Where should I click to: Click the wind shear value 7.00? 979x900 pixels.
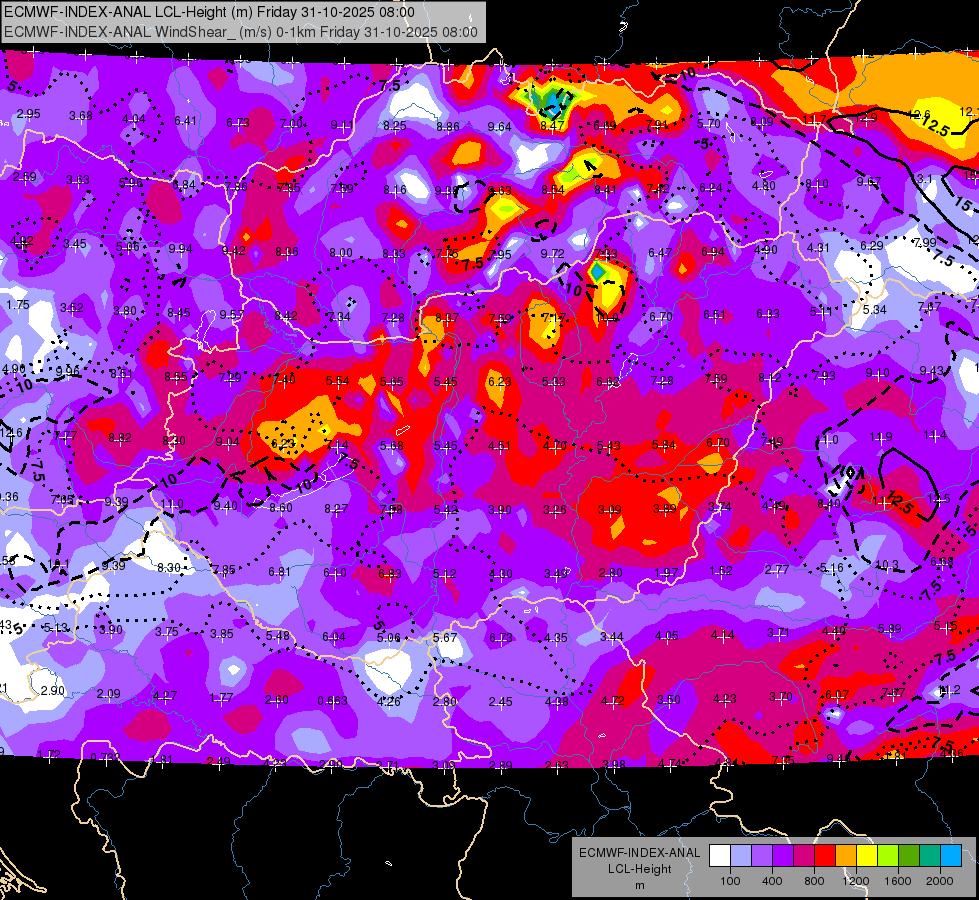[x=291, y=124]
